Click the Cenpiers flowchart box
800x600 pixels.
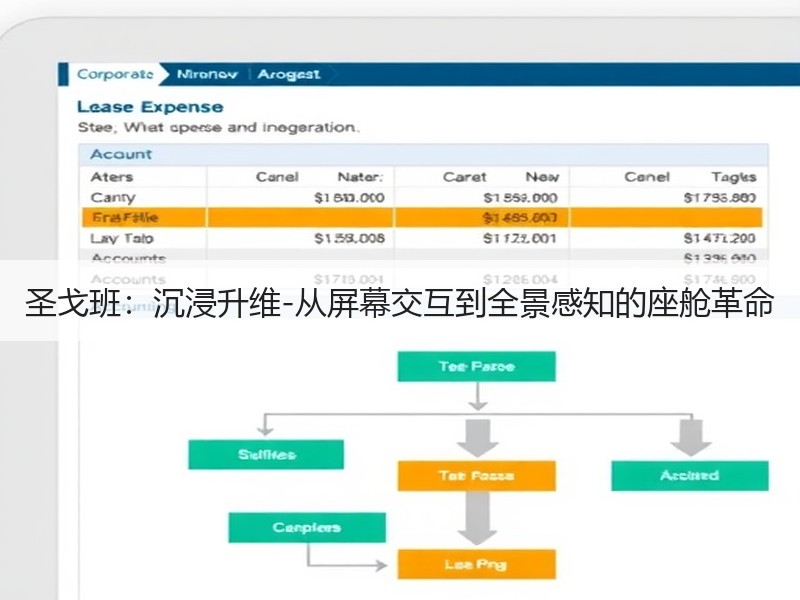(x=307, y=528)
